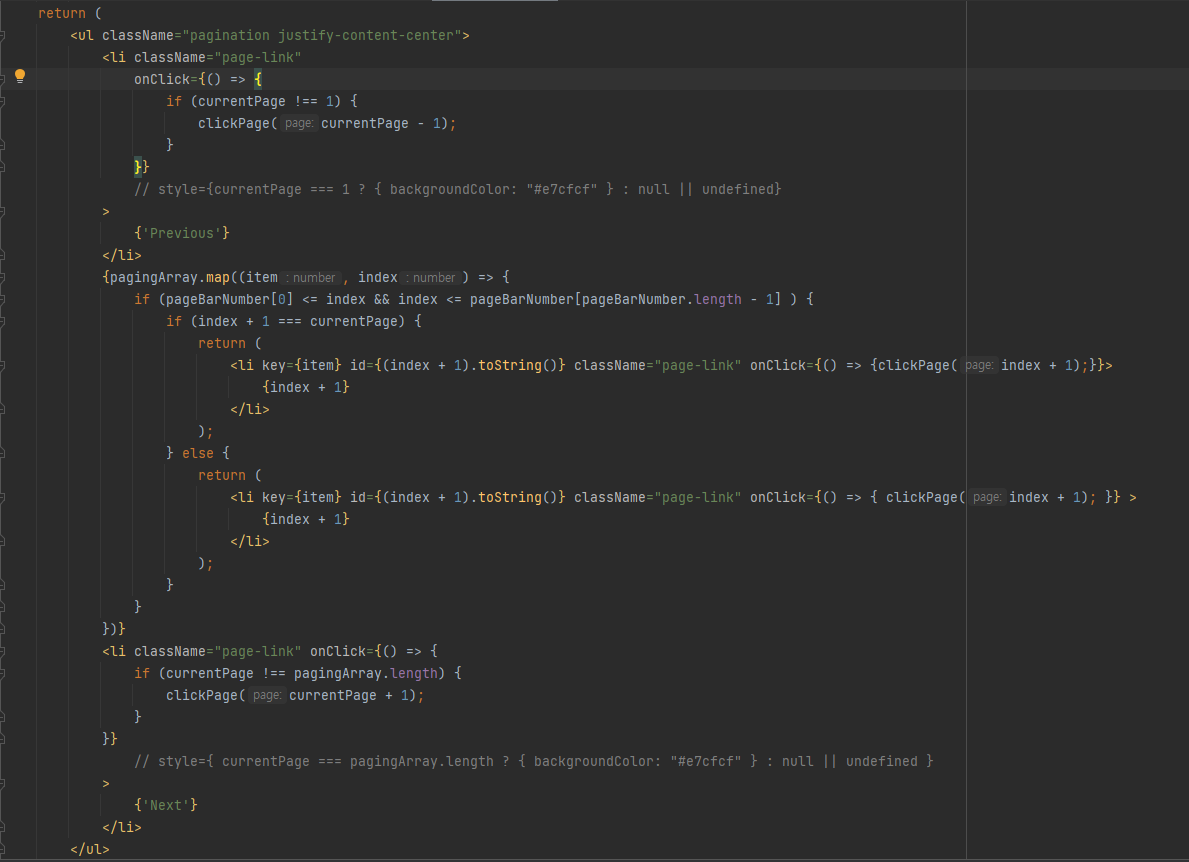Fold the 'if (pageBarNumber[0] <= index' block
Viewport: 1189px width, 862px height.
tap(2, 299)
